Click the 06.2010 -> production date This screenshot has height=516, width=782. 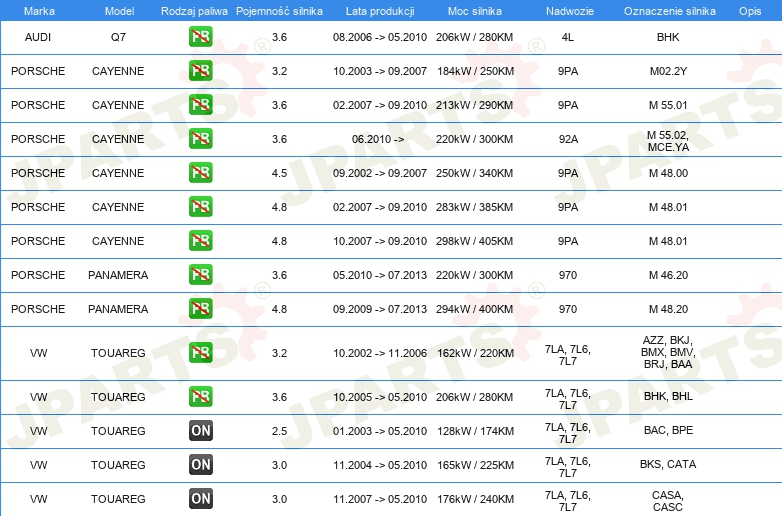click(378, 139)
